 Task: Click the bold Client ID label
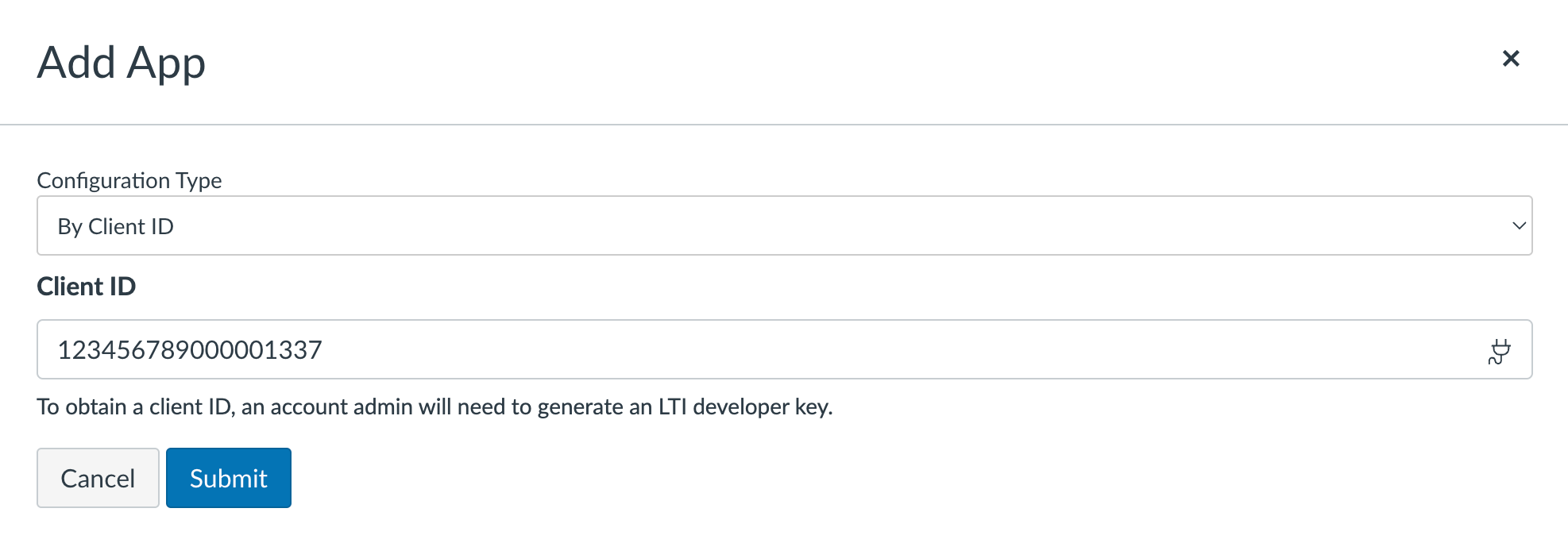click(x=87, y=287)
